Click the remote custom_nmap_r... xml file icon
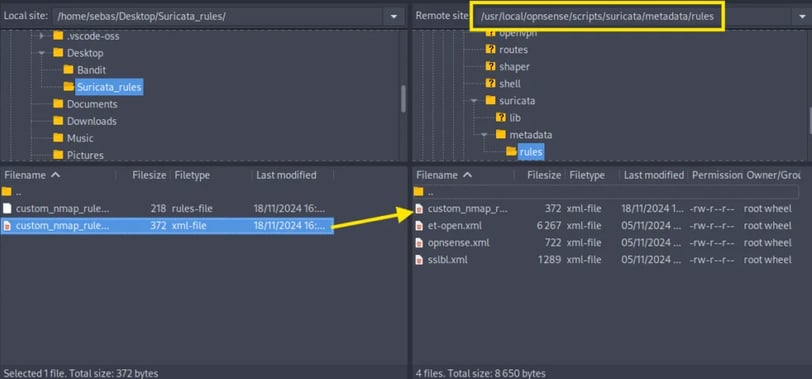Viewport: 812px width, 379px height. (x=419, y=209)
